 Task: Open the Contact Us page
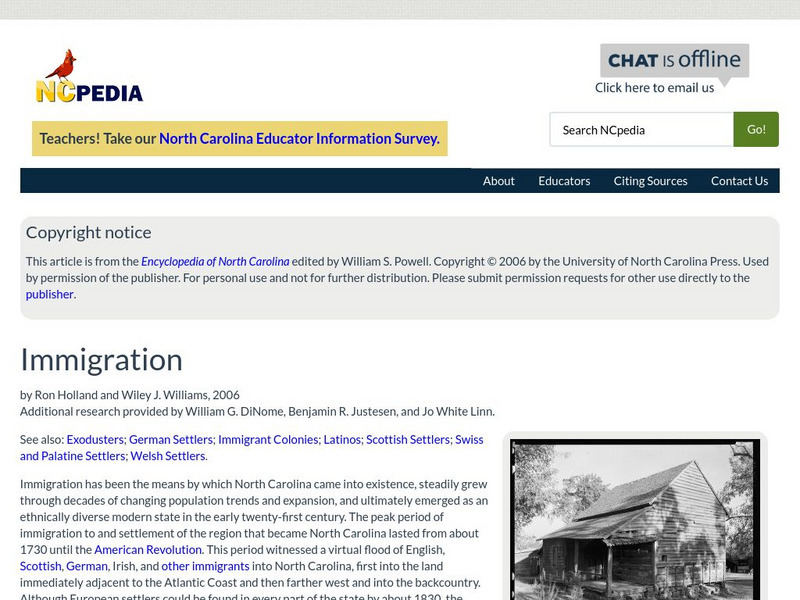pyautogui.click(x=740, y=181)
